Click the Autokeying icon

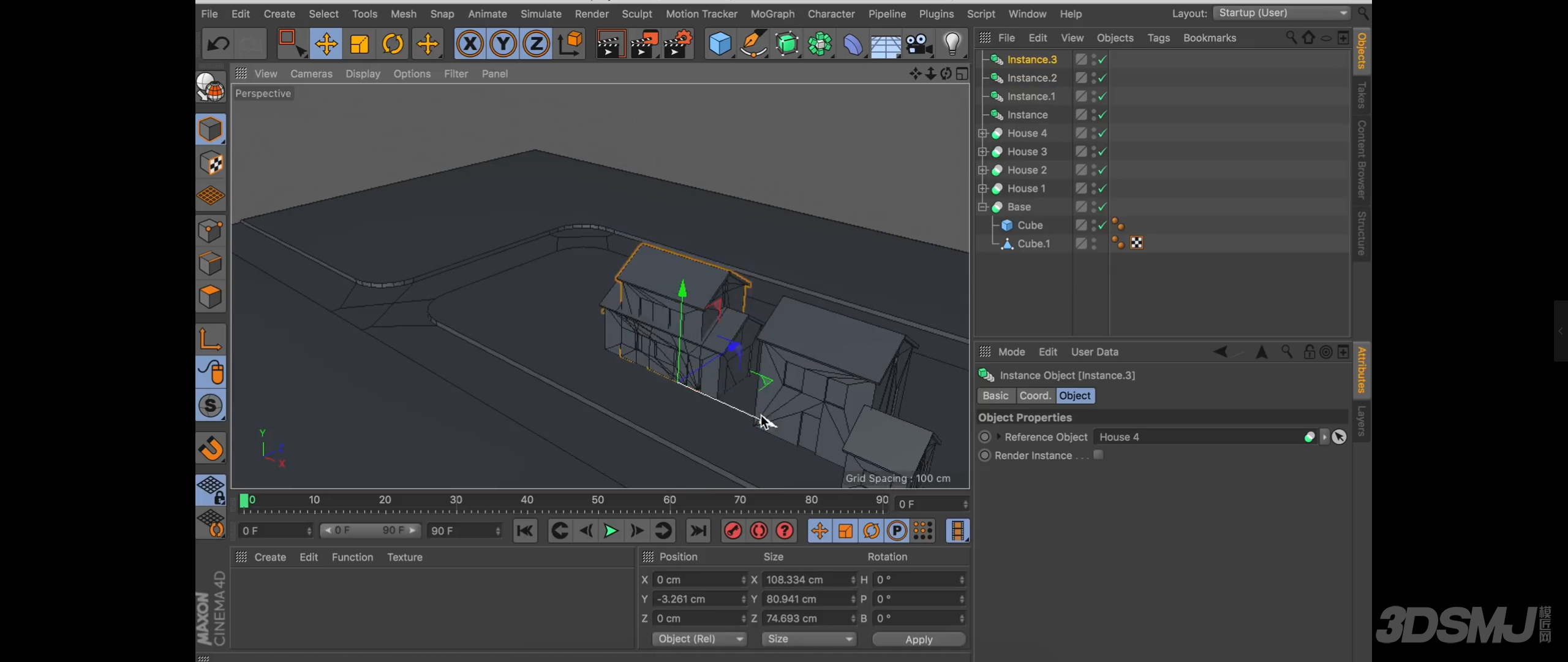[x=759, y=531]
